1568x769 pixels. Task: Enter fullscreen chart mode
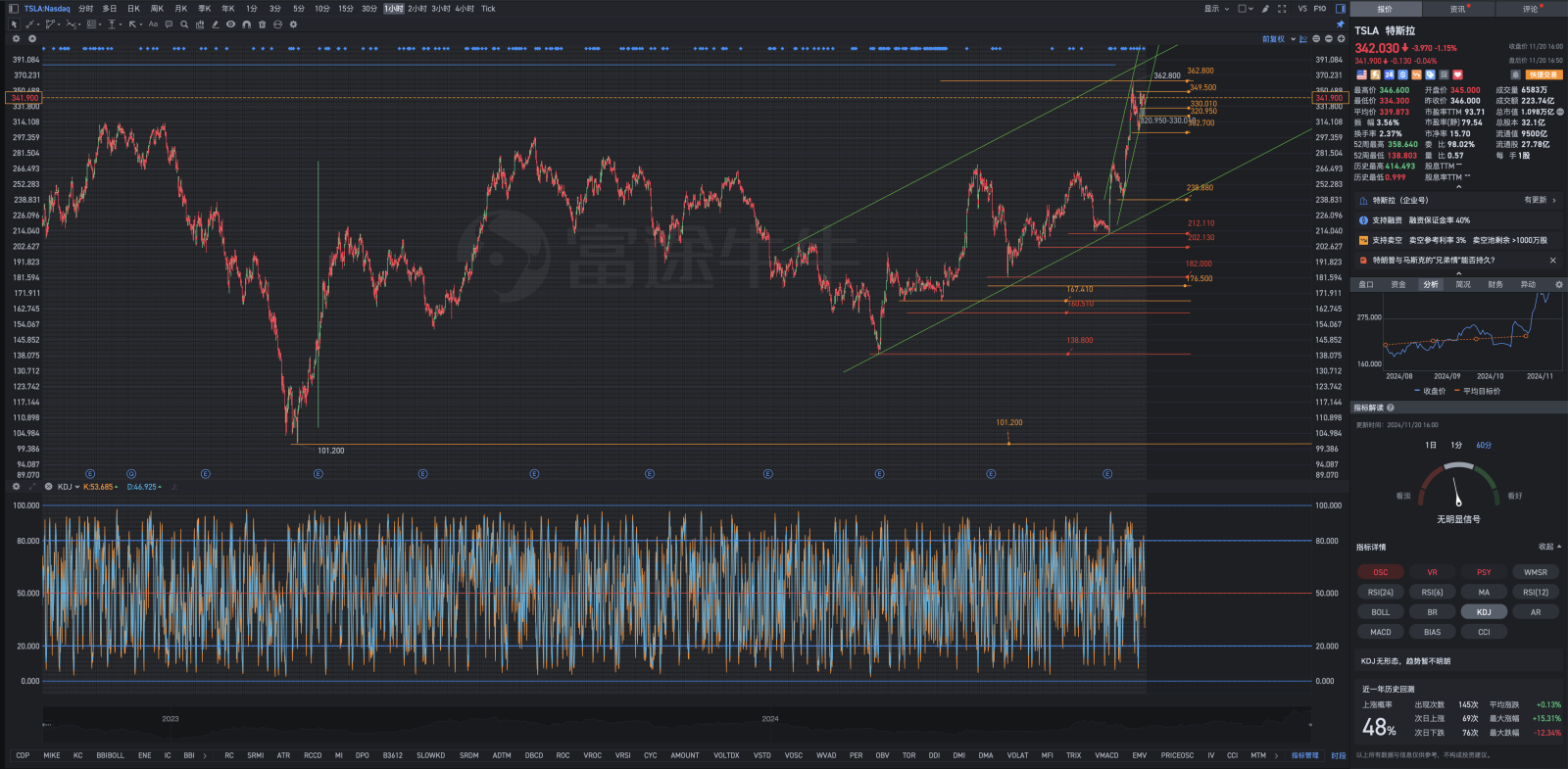tap(1282, 9)
